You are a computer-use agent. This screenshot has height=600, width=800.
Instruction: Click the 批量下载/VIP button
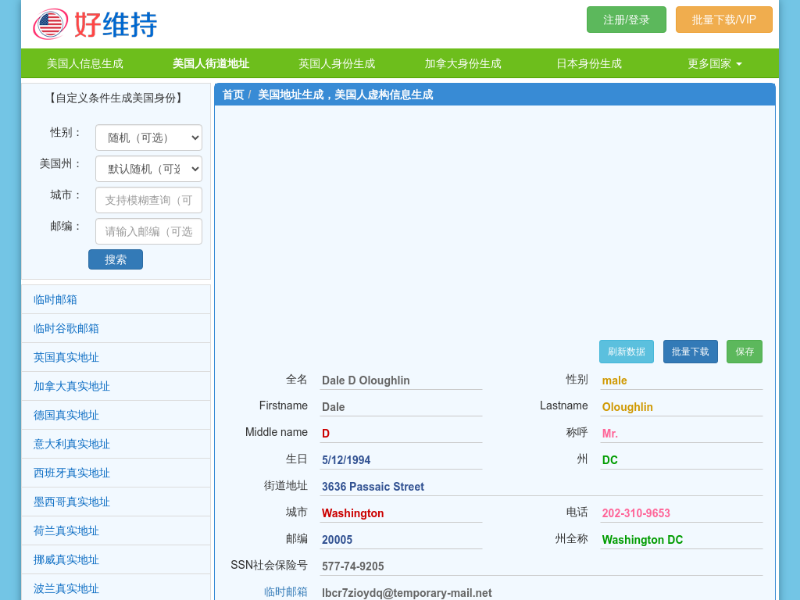(x=723, y=20)
